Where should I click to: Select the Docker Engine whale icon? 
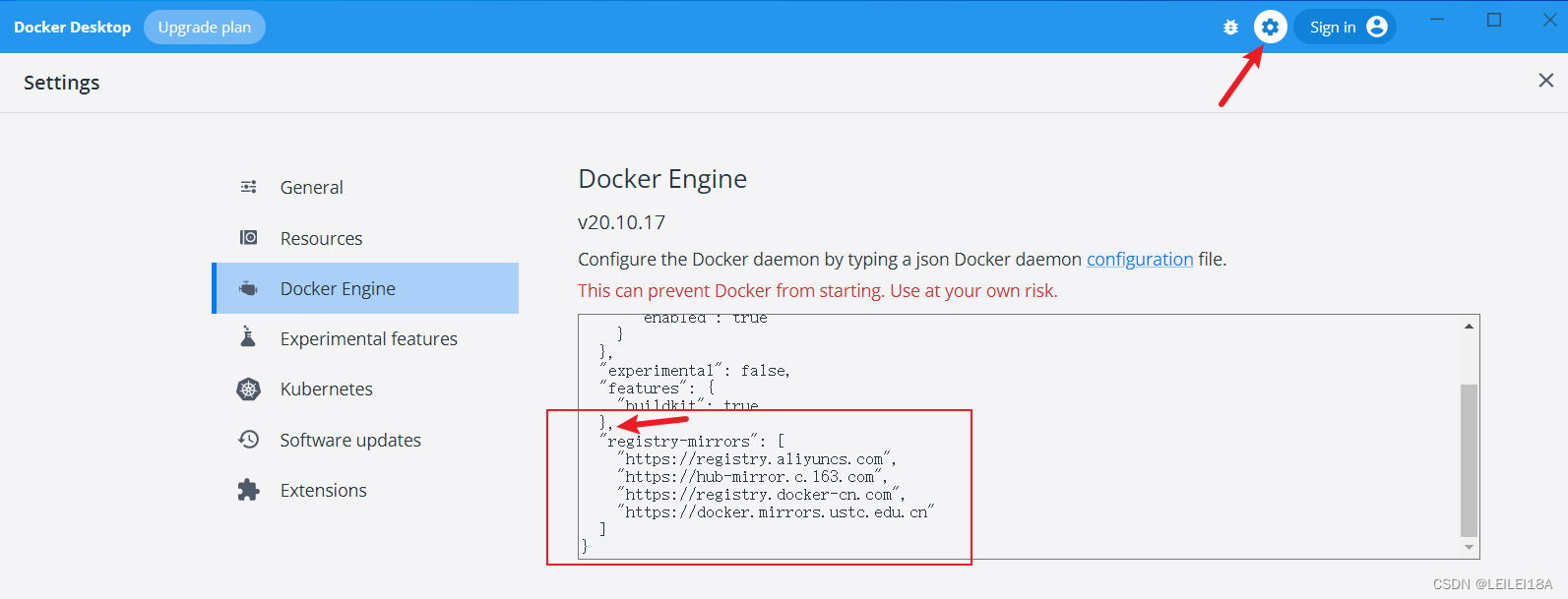click(x=249, y=288)
